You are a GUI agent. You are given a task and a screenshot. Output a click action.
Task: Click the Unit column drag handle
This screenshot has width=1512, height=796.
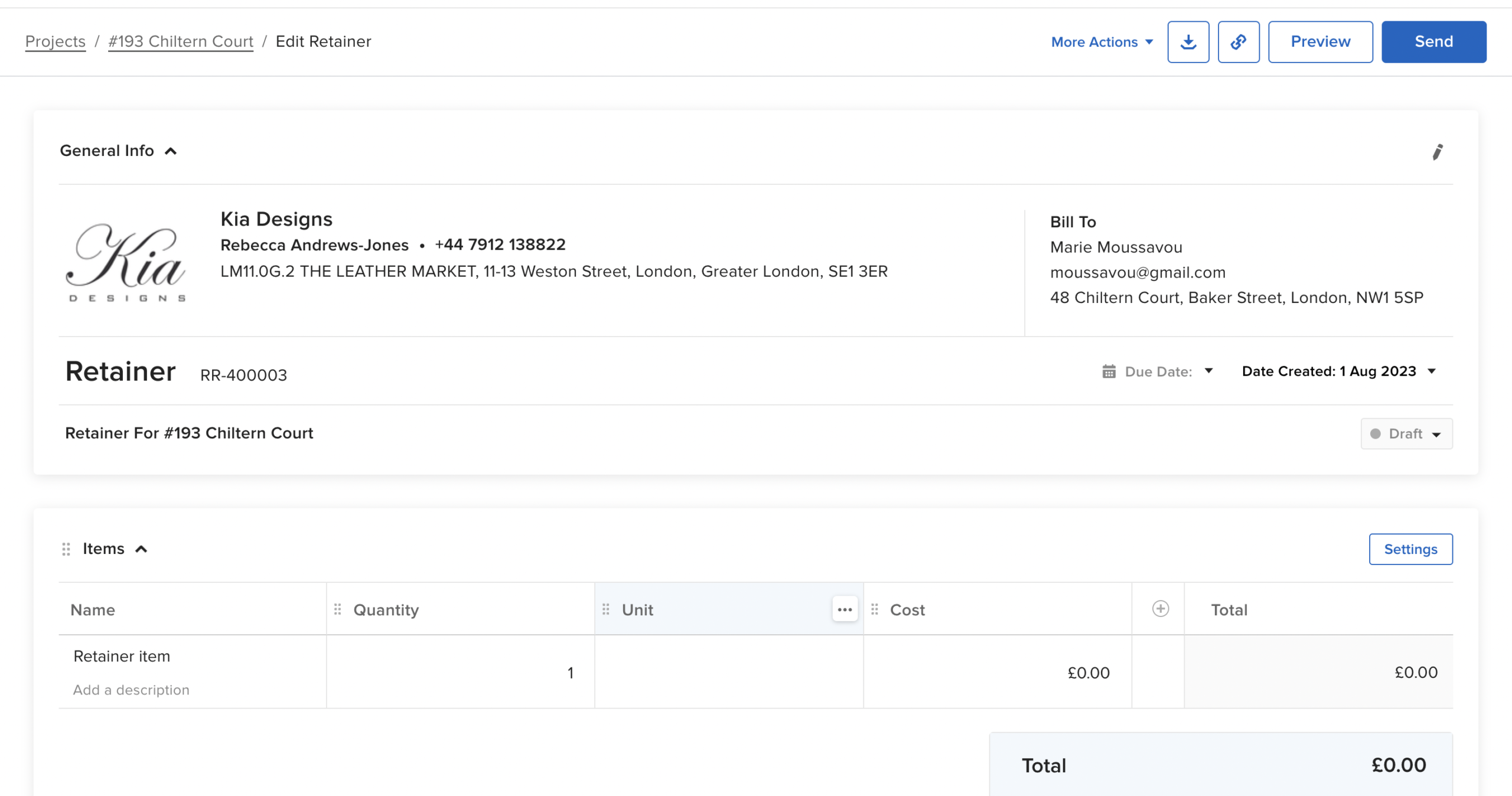click(606, 609)
